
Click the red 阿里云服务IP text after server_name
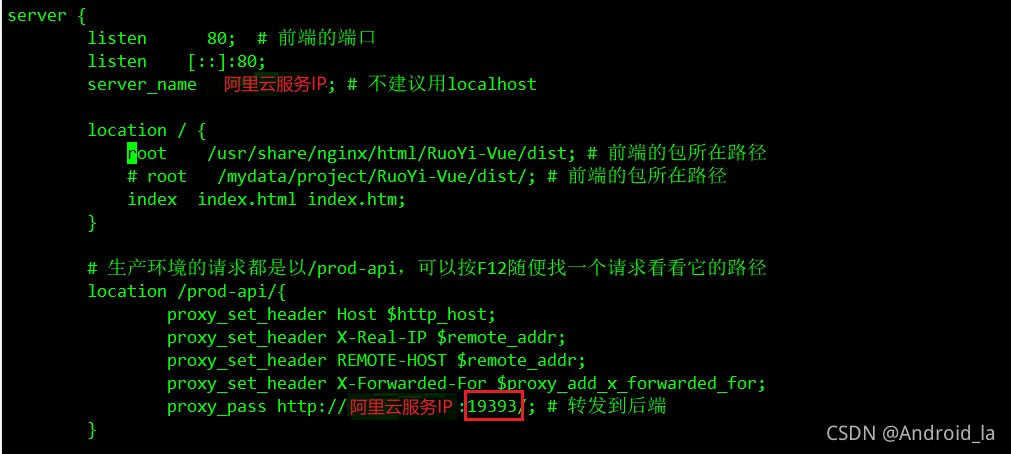click(276, 85)
